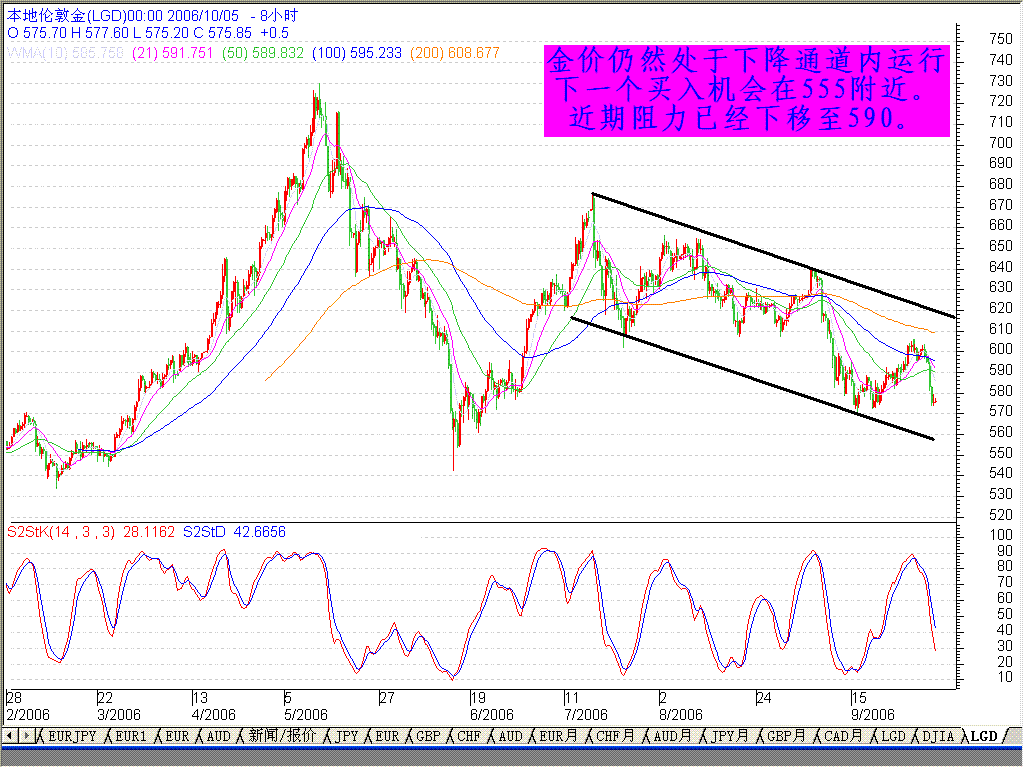Click the tab scroll right arrow
Viewport: 1024px width, 768px height.
pyautogui.click(x=26, y=736)
